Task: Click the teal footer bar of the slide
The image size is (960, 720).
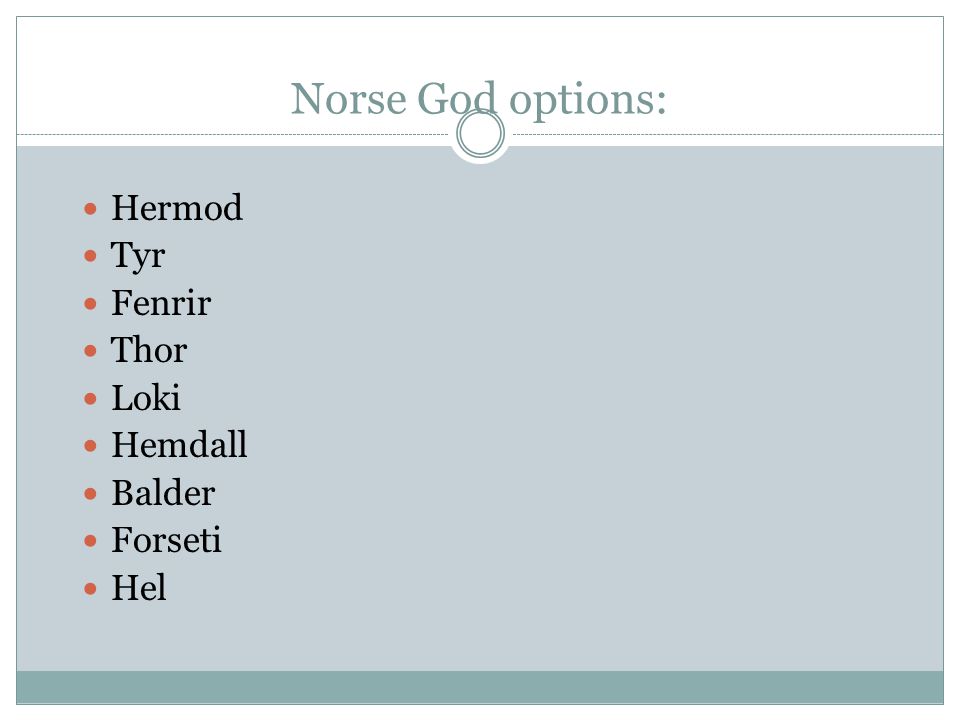Action: 480,687
